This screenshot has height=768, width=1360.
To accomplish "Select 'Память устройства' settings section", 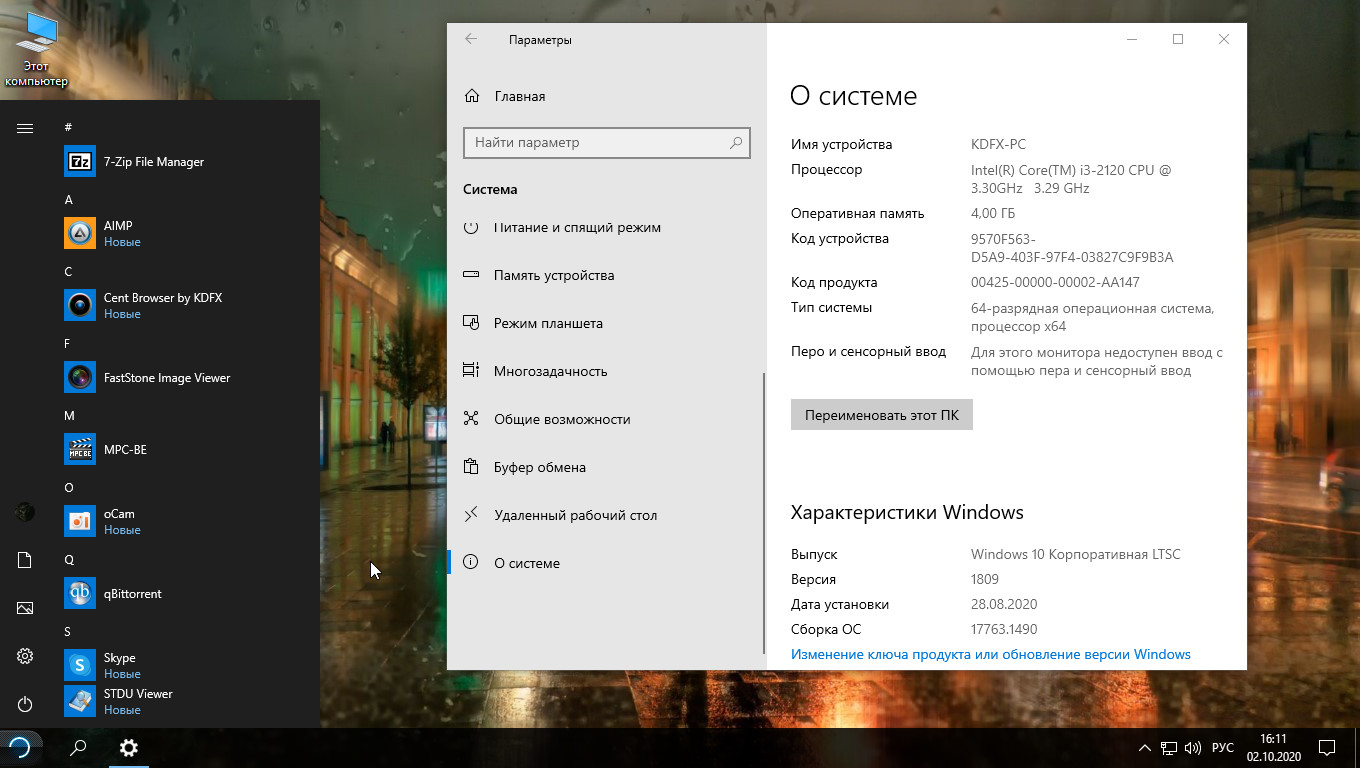I will 553,275.
